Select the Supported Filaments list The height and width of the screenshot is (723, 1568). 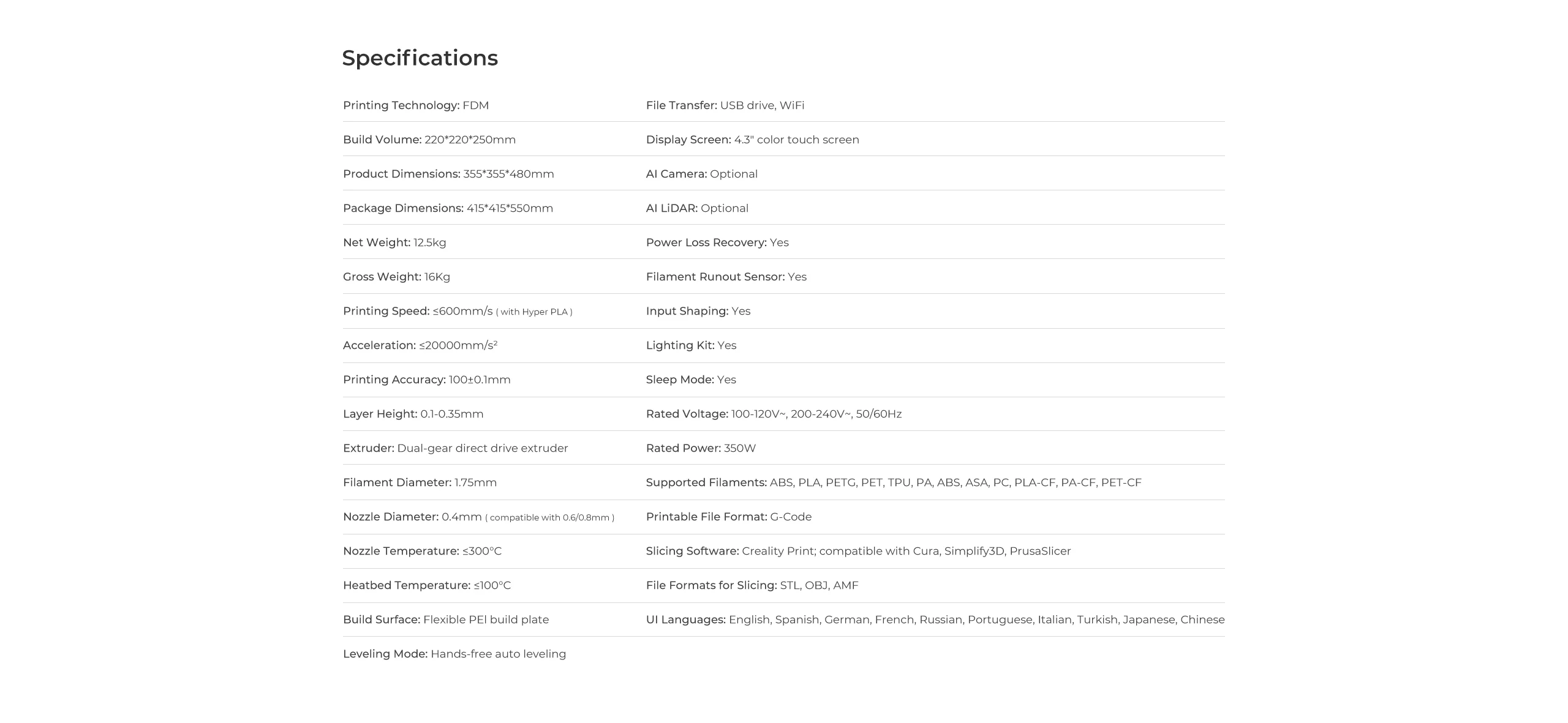coord(894,482)
